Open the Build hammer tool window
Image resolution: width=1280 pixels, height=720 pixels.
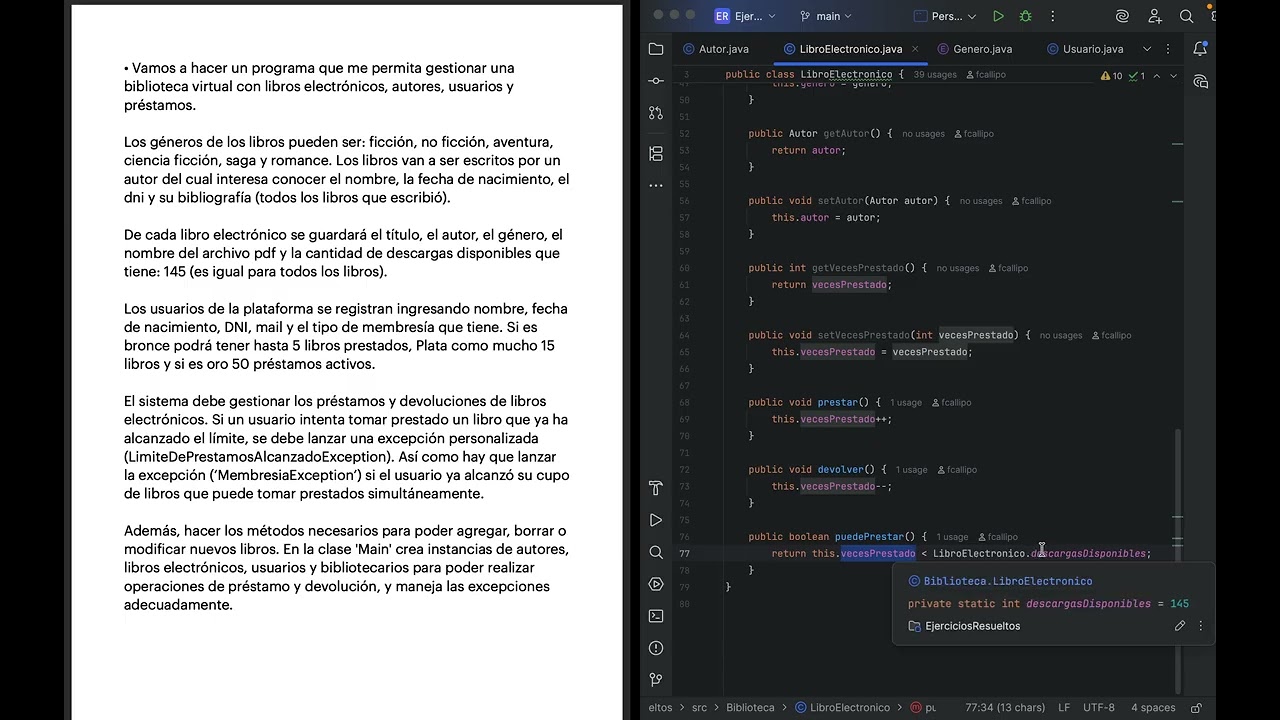click(656, 488)
